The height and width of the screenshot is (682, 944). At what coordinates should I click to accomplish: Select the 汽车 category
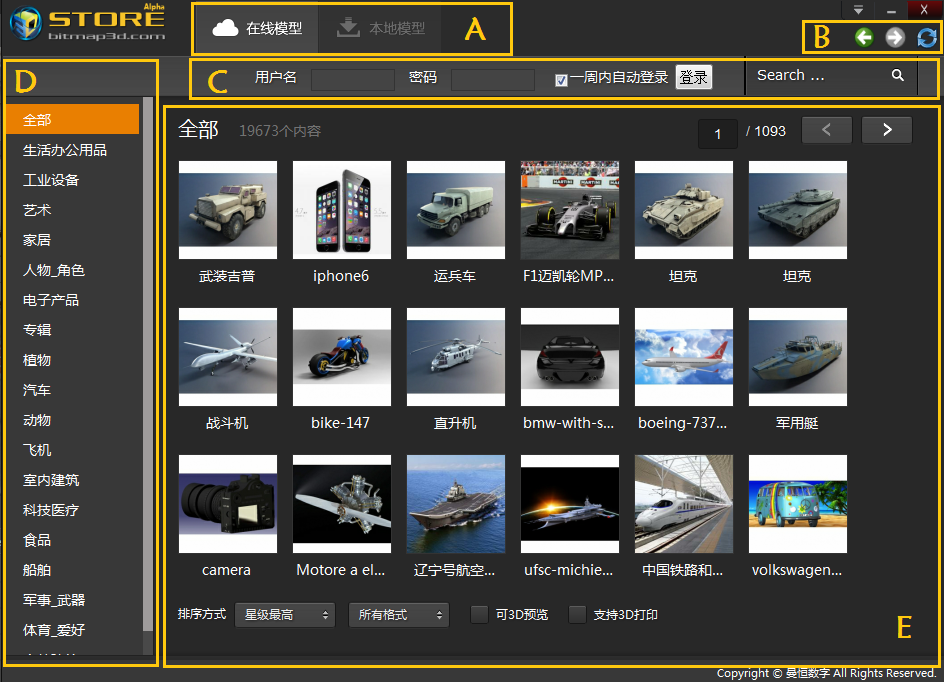point(72,390)
